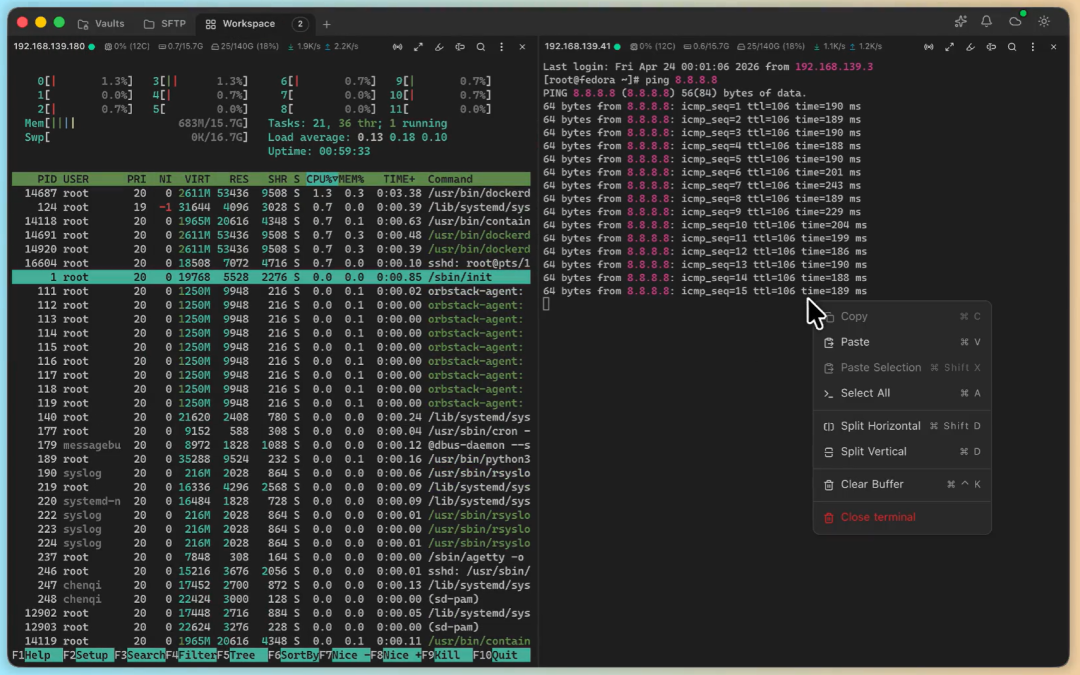1080x675 pixels.
Task: Click F7 Nice - in htop footer
Action: click(344, 655)
